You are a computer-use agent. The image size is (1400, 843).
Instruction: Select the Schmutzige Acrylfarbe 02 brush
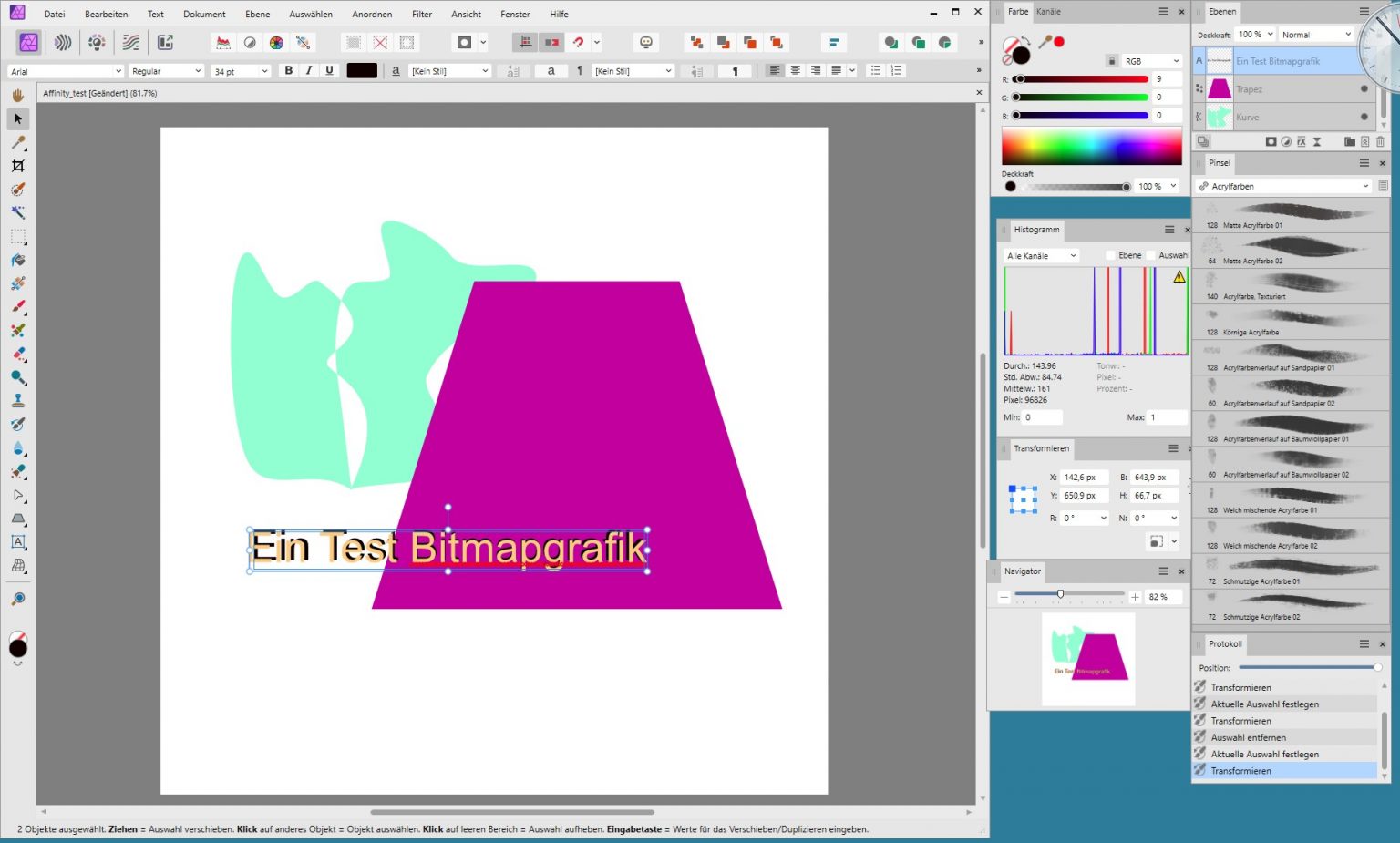[1290, 608]
